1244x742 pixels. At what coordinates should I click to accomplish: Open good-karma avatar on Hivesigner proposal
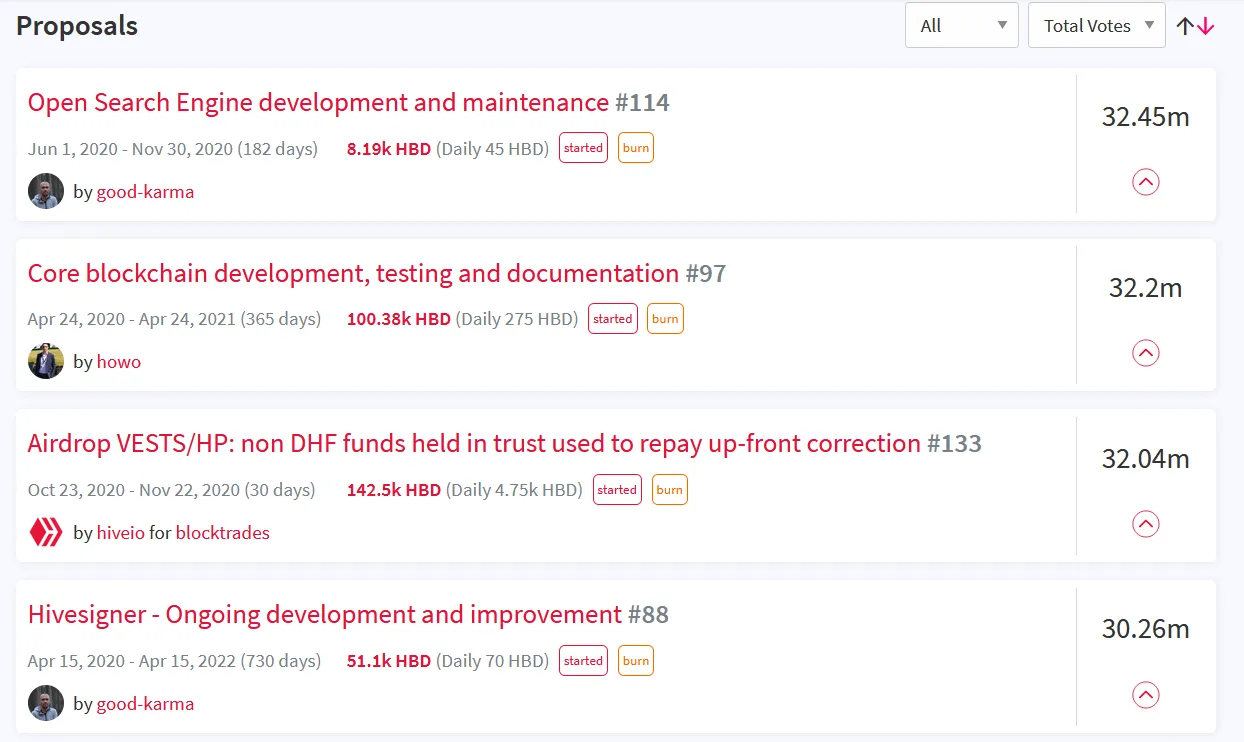tap(46, 703)
